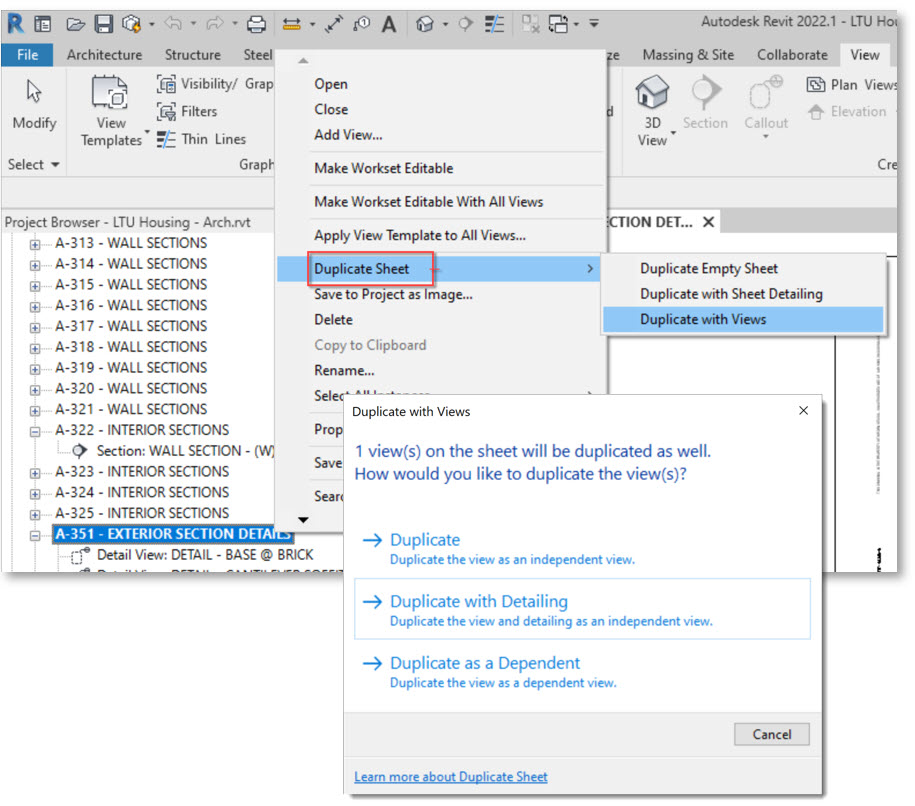
Task: Choose Duplicate with Sheet Detailing submenu item
Action: click(x=743, y=294)
